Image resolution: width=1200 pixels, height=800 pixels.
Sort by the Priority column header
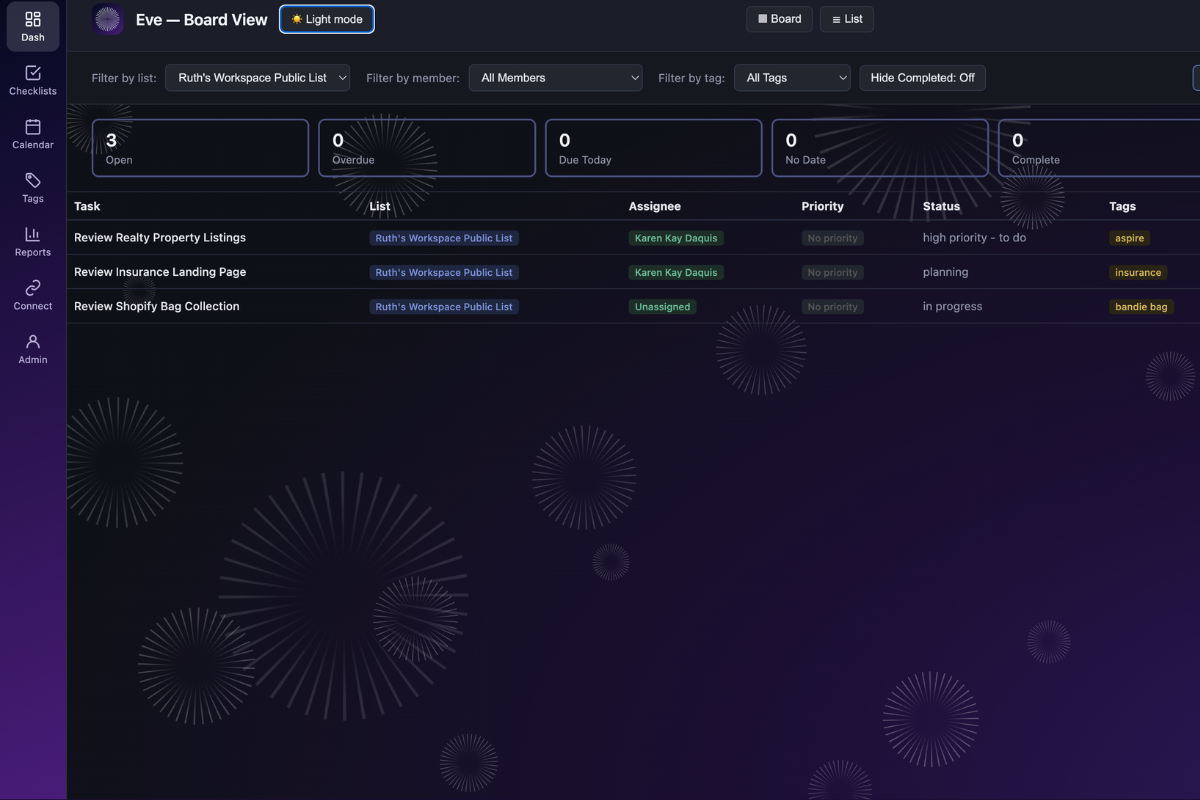point(823,206)
